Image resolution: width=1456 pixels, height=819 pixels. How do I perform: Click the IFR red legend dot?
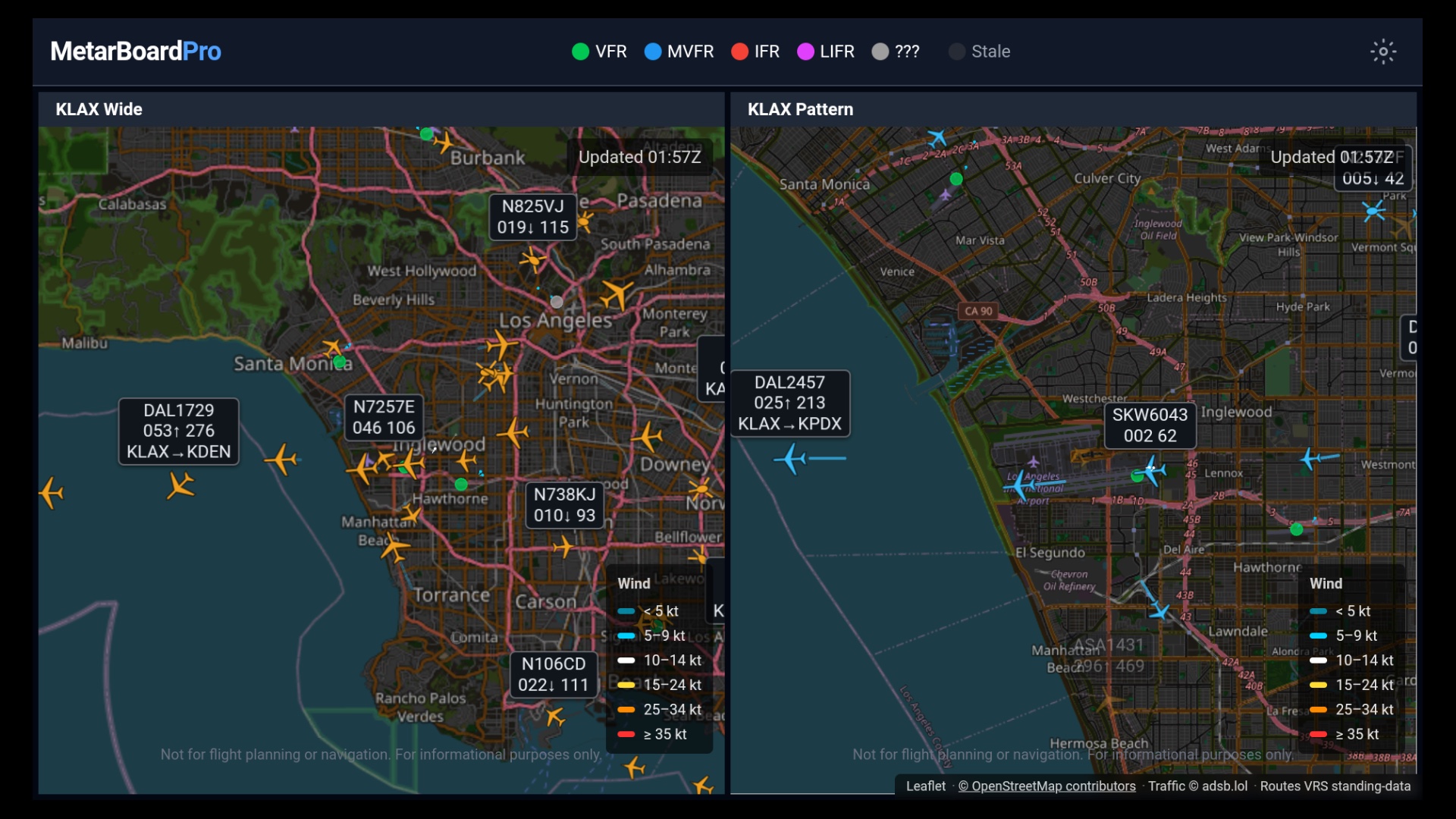pos(739,52)
